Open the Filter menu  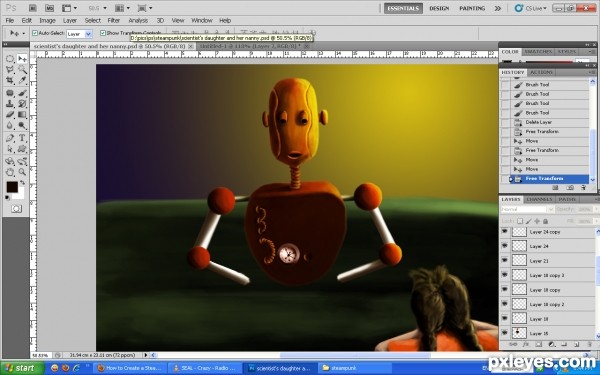pyautogui.click(x=114, y=20)
